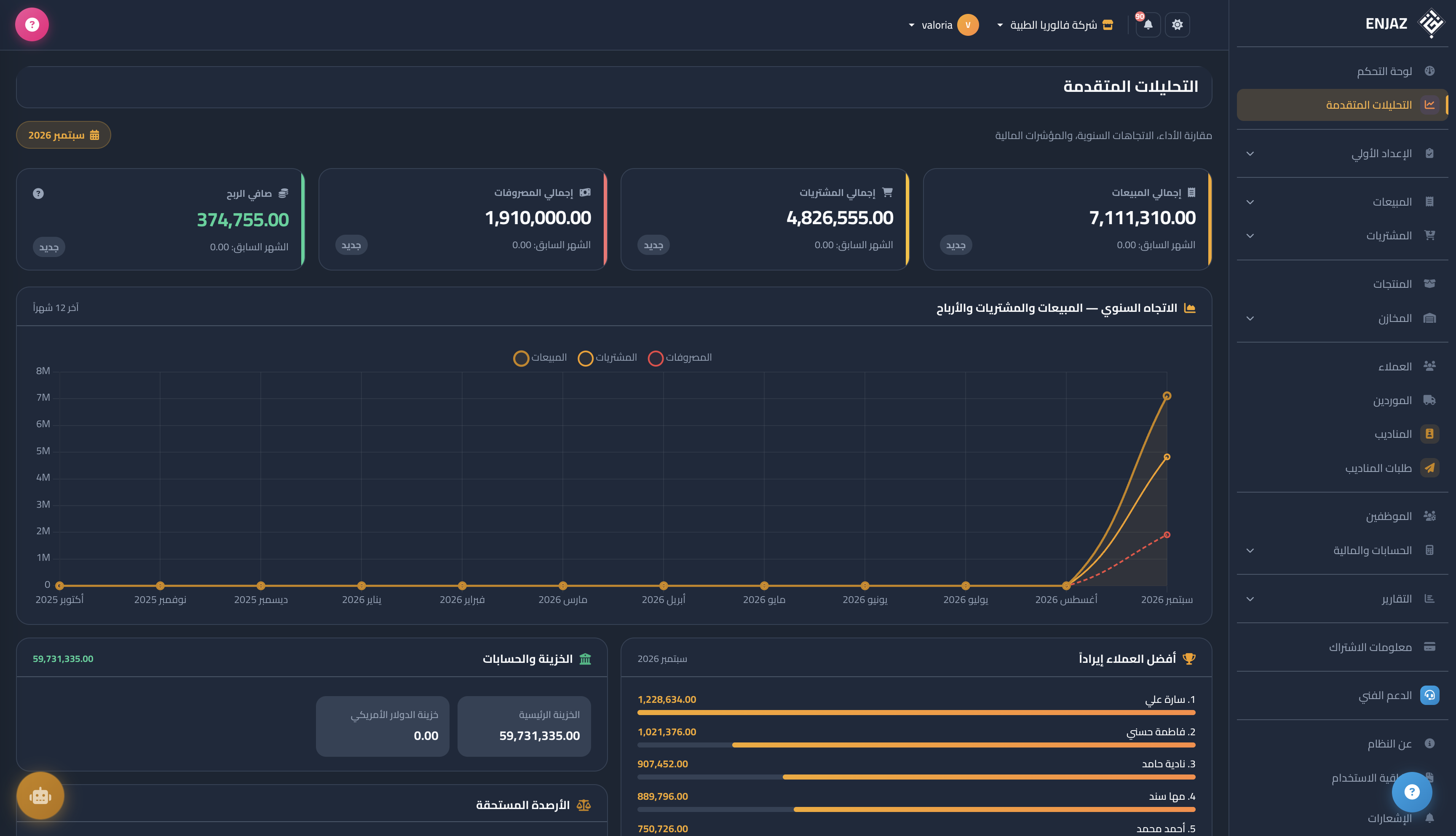Expand المخازن sidebar section
The width and height of the screenshot is (1456, 836).
pos(1342,318)
